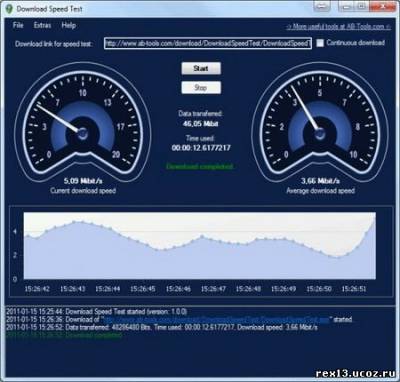Maximize the Download Speed Test window
400x382 pixels.
tap(361, 6)
